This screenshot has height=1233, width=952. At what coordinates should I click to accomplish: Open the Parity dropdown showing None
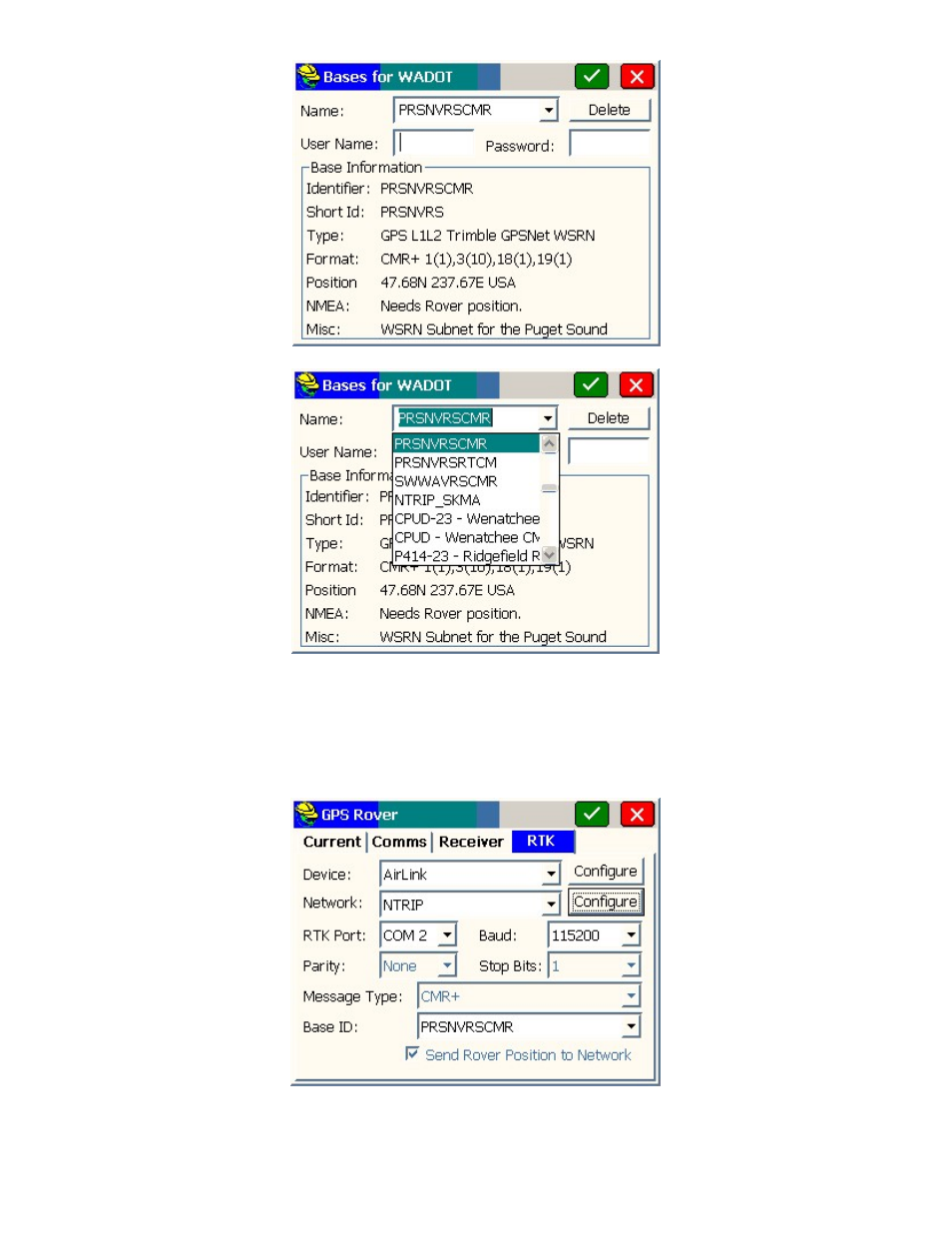coord(448,965)
